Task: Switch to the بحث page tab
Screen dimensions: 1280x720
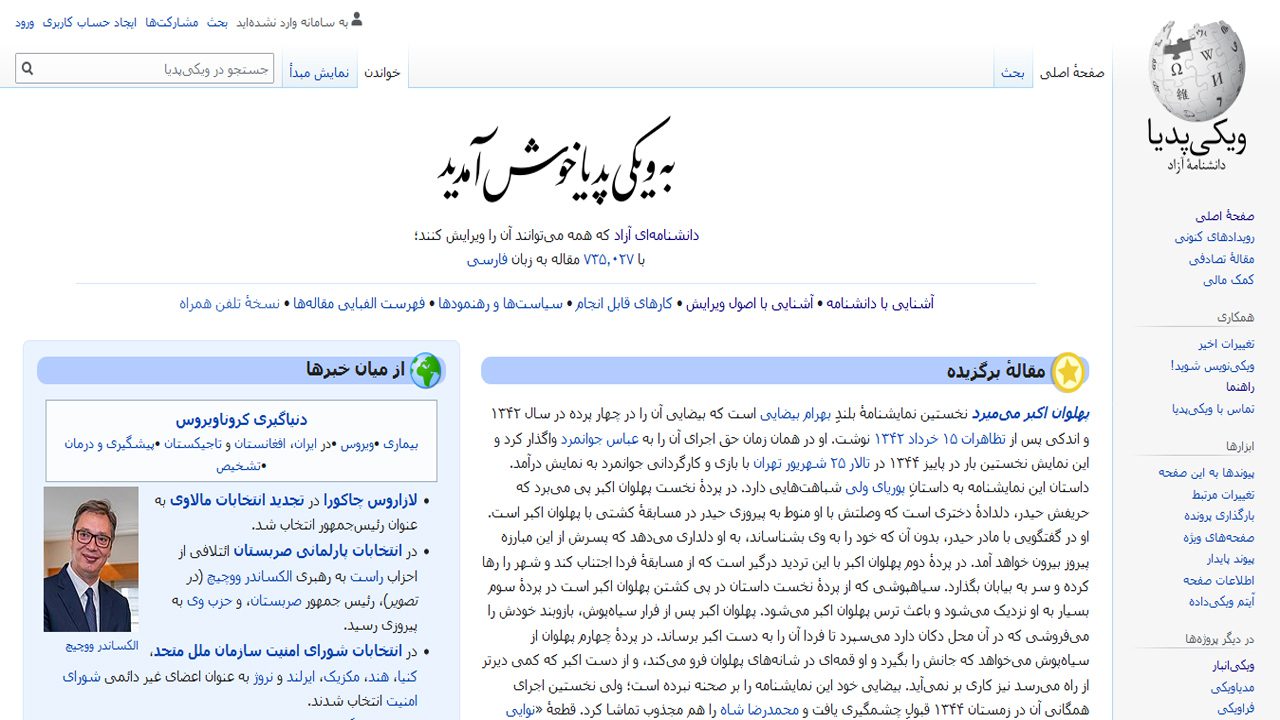Action: tap(1013, 73)
